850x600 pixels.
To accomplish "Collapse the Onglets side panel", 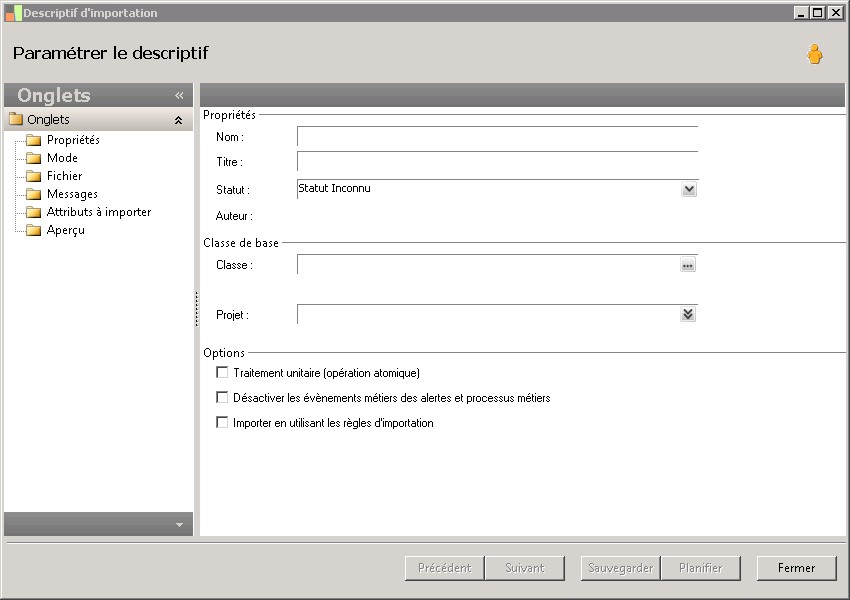I will [179, 96].
